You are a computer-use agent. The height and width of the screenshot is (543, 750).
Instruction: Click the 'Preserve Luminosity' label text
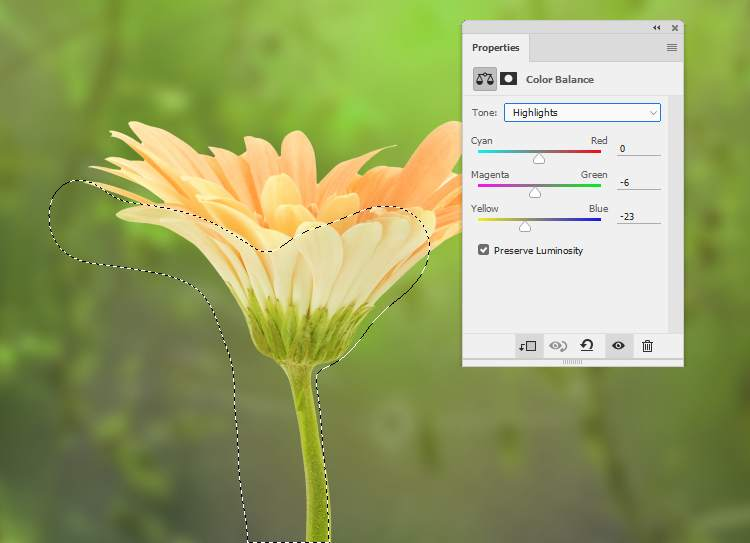tap(538, 250)
